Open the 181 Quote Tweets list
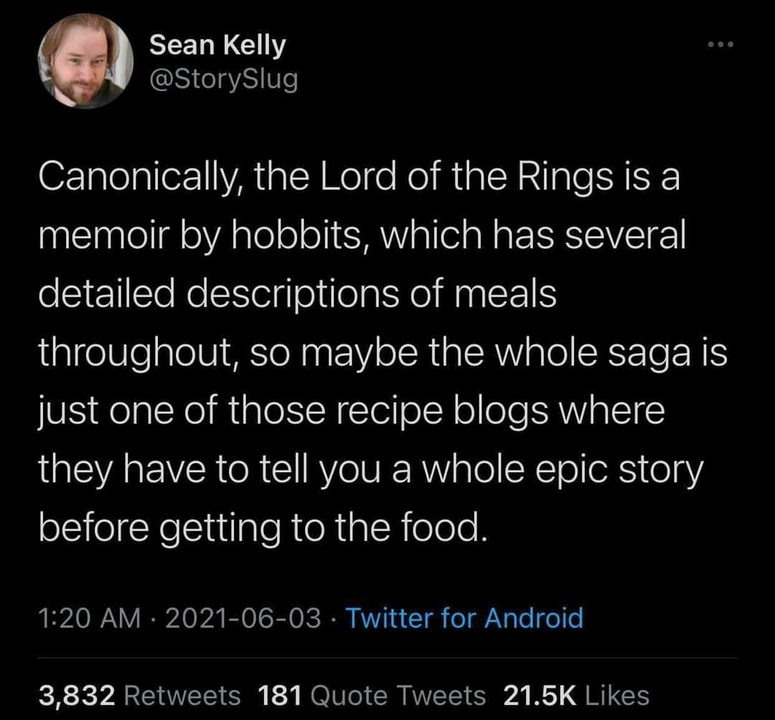The width and height of the screenshot is (775, 720). tap(372, 695)
